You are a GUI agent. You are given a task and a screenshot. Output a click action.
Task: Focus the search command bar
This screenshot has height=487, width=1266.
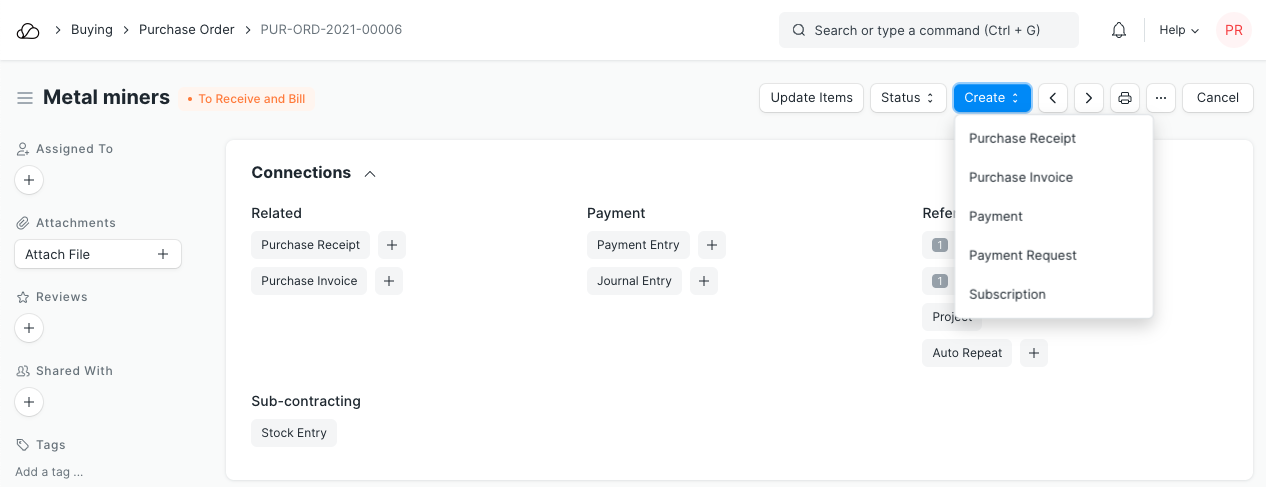coord(928,30)
